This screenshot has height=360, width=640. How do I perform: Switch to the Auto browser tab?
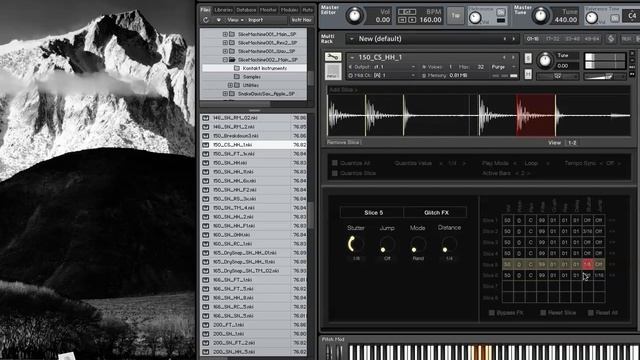click(x=307, y=10)
